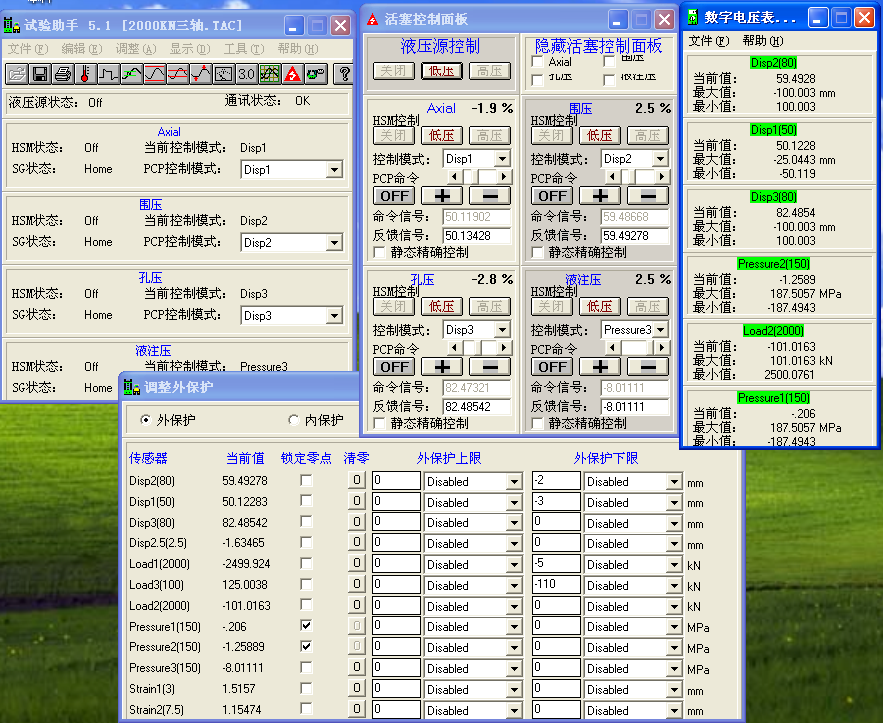The image size is (883, 723).
Task: Open 外保护上限 Disabled dropdown for Strain1(3)
Action: 514,690
